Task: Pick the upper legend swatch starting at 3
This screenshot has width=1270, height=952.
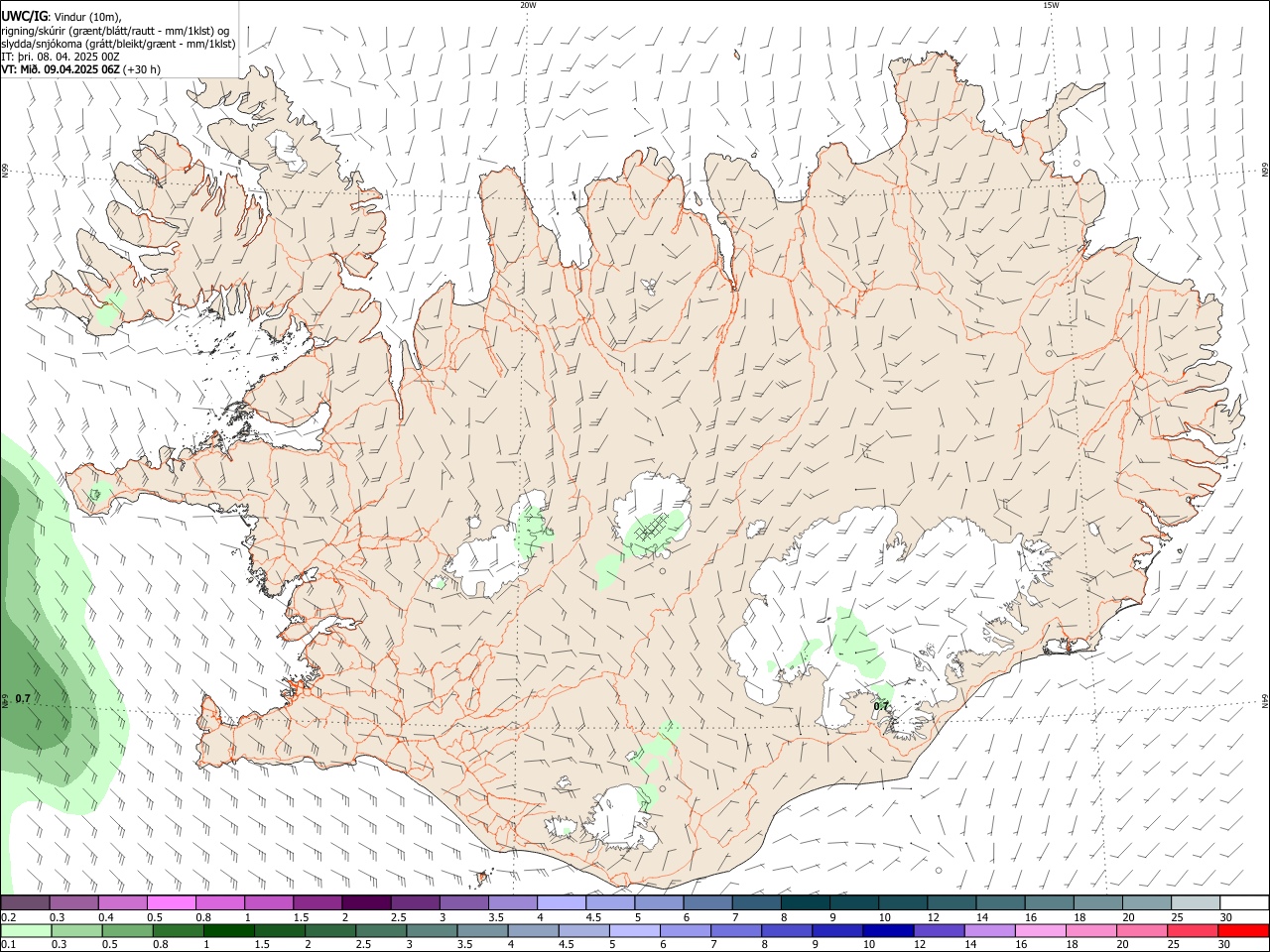Action: pyautogui.click(x=464, y=903)
